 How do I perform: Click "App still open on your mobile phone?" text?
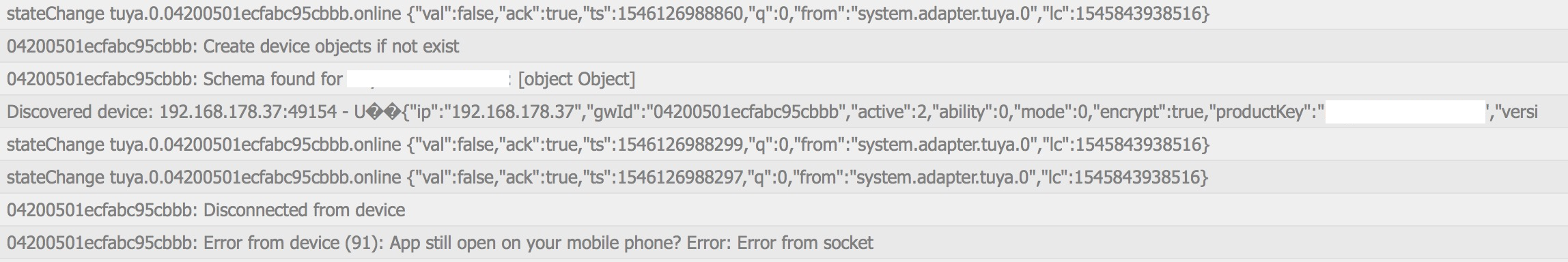(535, 243)
